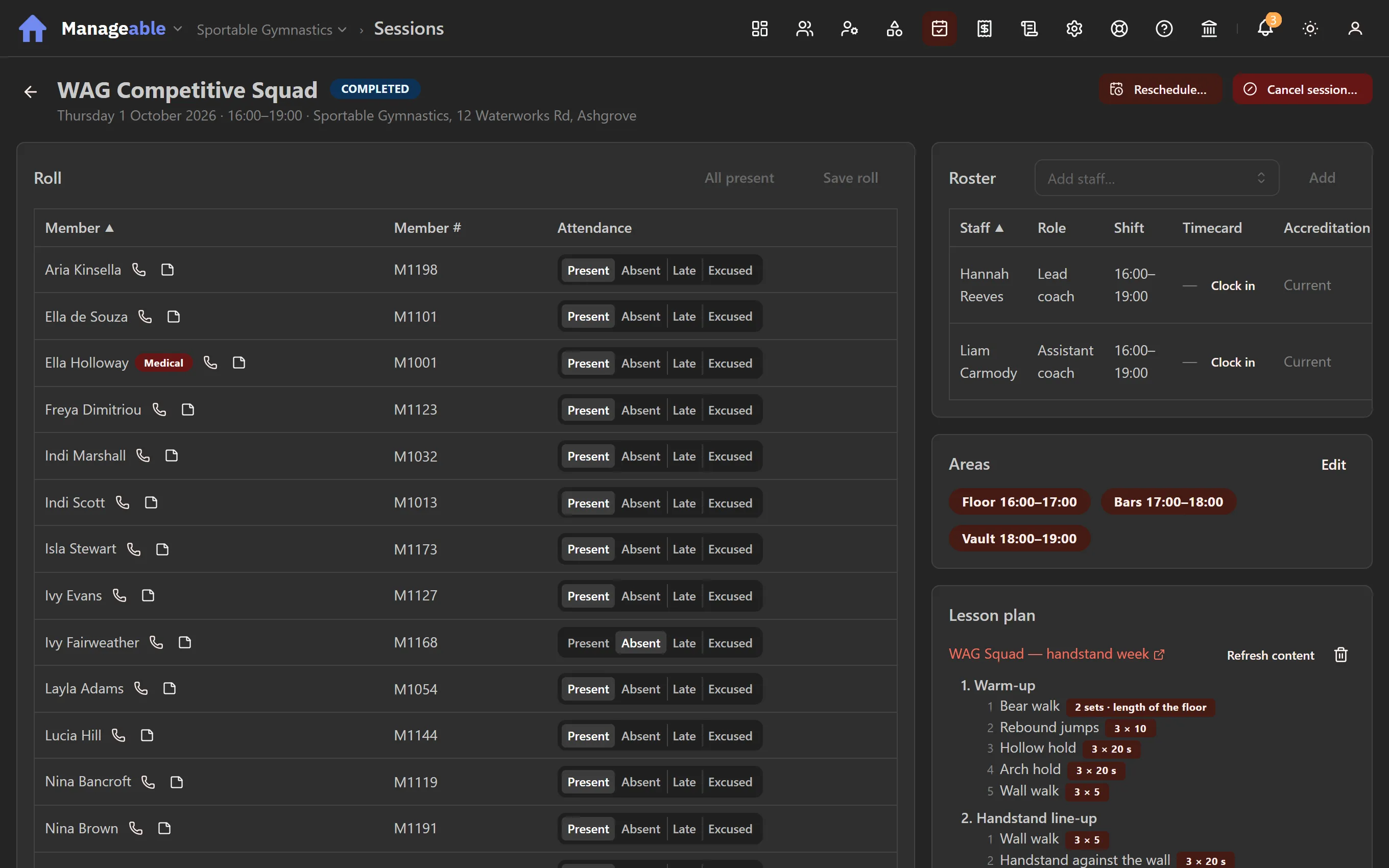The height and width of the screenshot is (868, 1389).
Task: Open the notifications bell icon
Action: click(x=1265, y=29)
